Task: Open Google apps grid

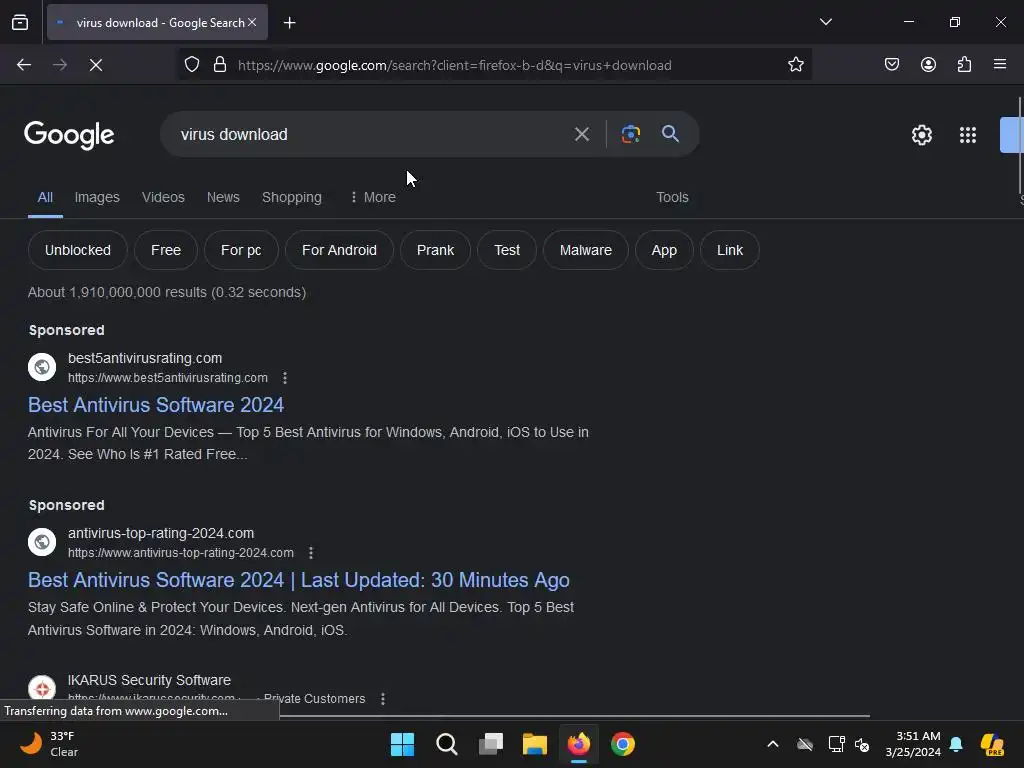Action: (967, 135)
